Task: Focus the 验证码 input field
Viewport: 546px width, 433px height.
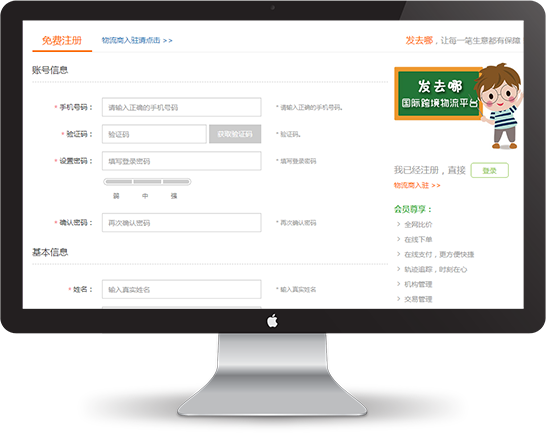Action: coord(154,134)
